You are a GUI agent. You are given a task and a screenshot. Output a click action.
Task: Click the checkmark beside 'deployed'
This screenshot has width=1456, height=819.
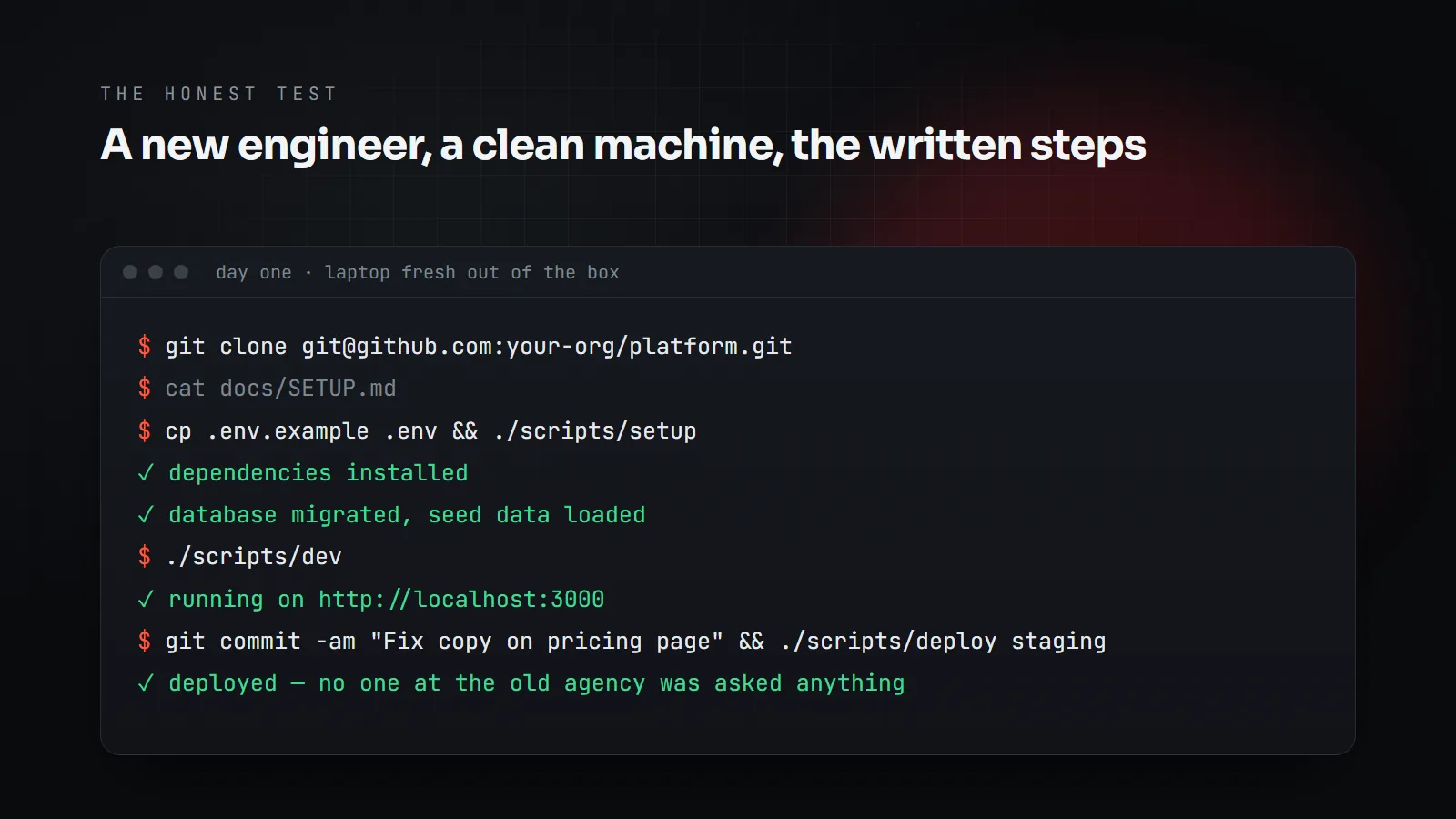coord(146,683)
